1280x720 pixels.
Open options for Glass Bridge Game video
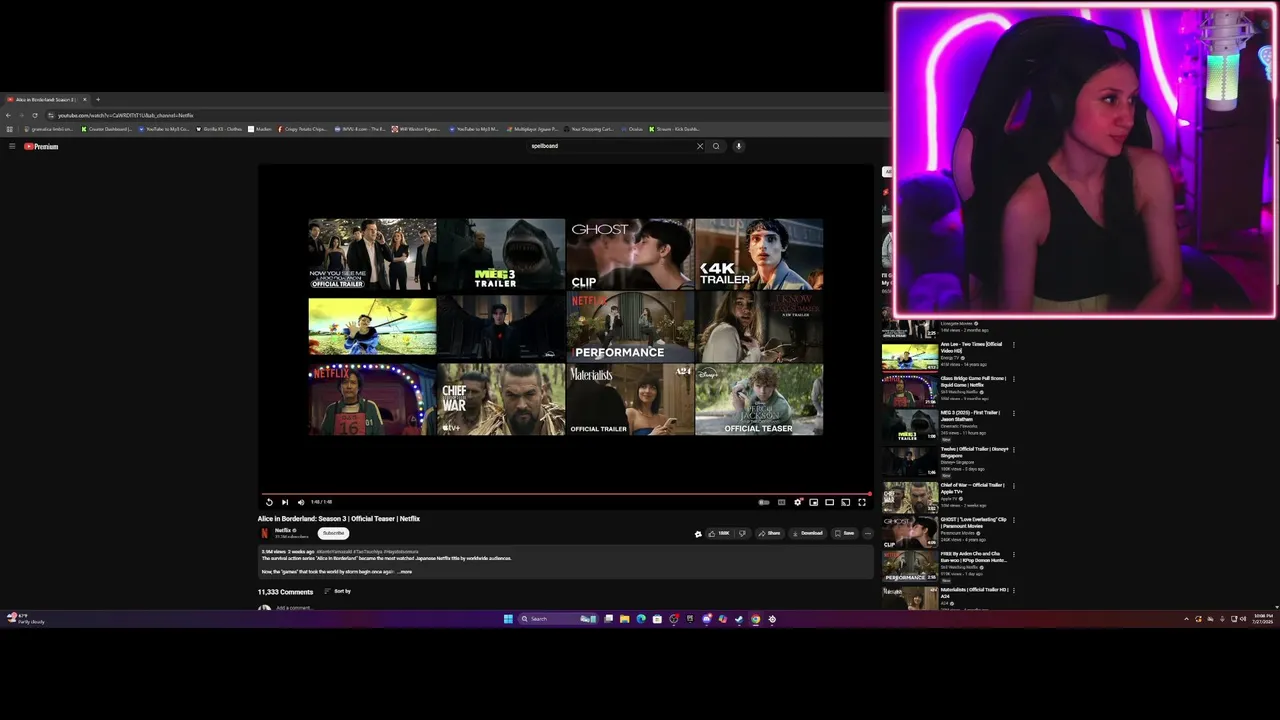pos(1013,379)
